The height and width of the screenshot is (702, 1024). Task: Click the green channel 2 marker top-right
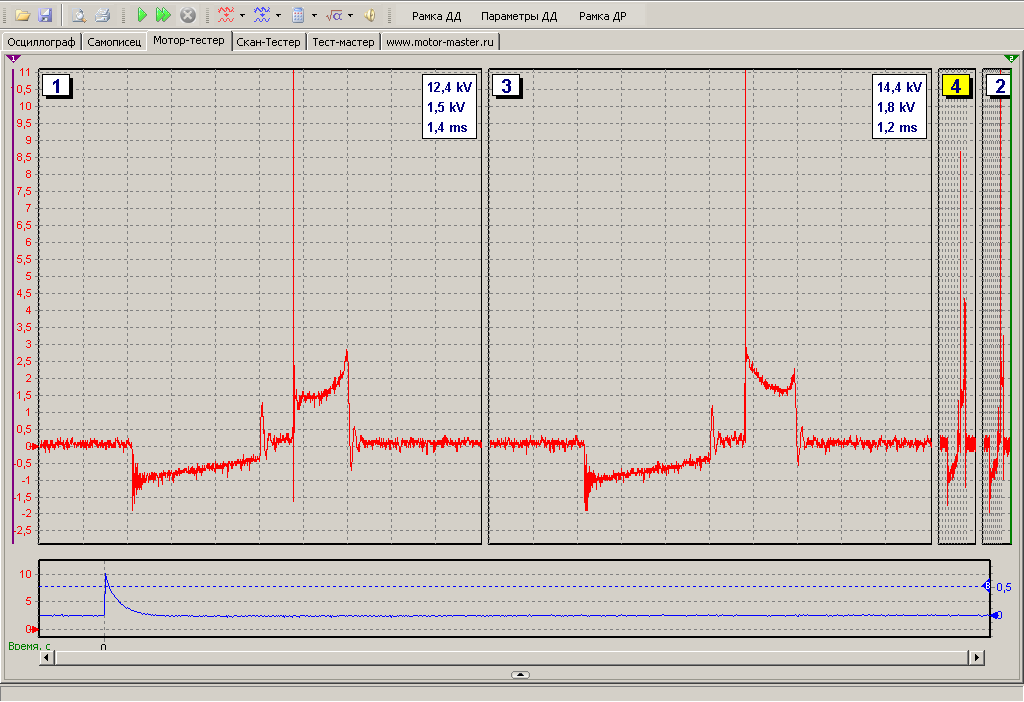coord(1011,59)
